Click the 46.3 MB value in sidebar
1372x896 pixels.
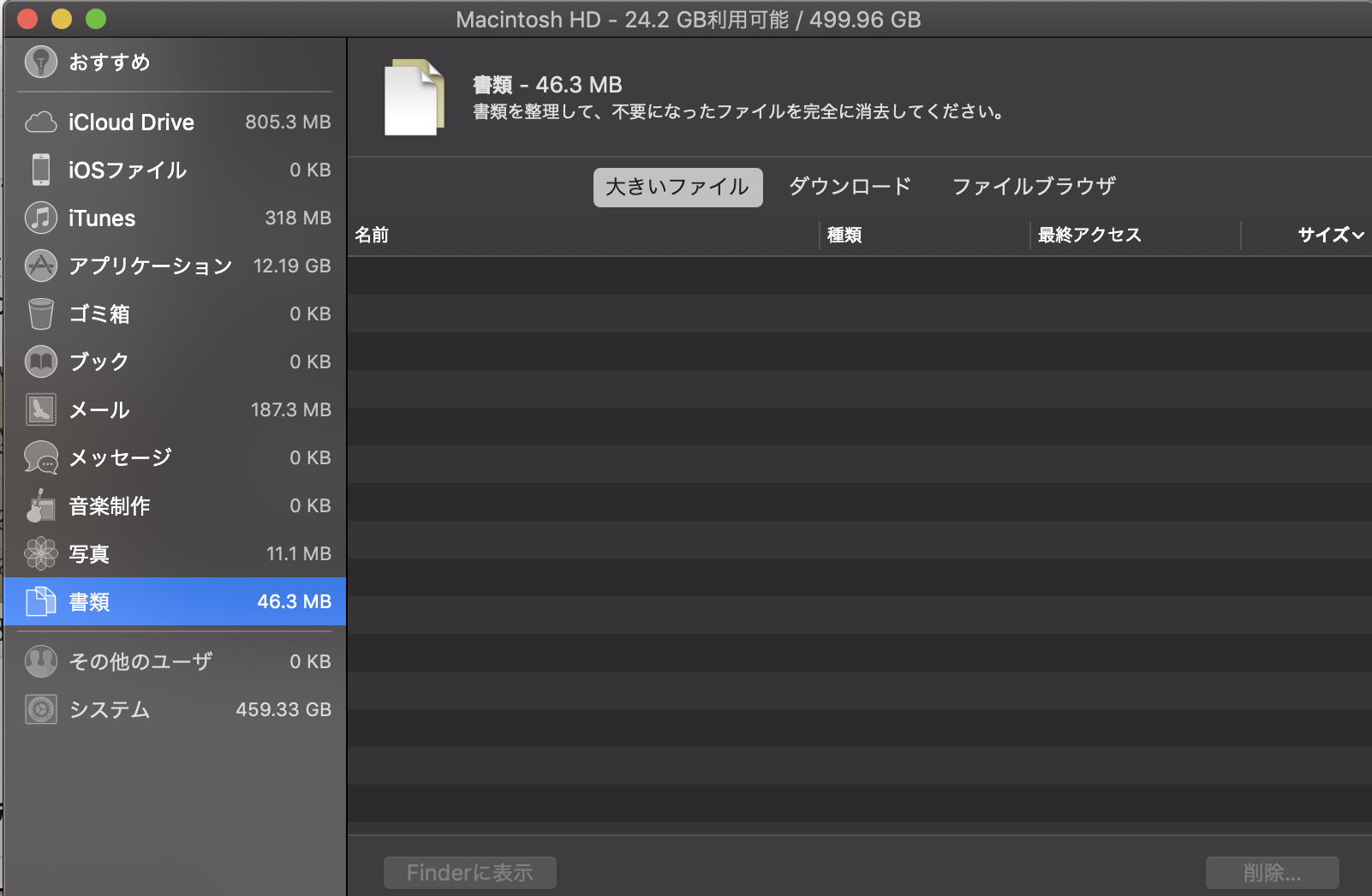[294, 601]
